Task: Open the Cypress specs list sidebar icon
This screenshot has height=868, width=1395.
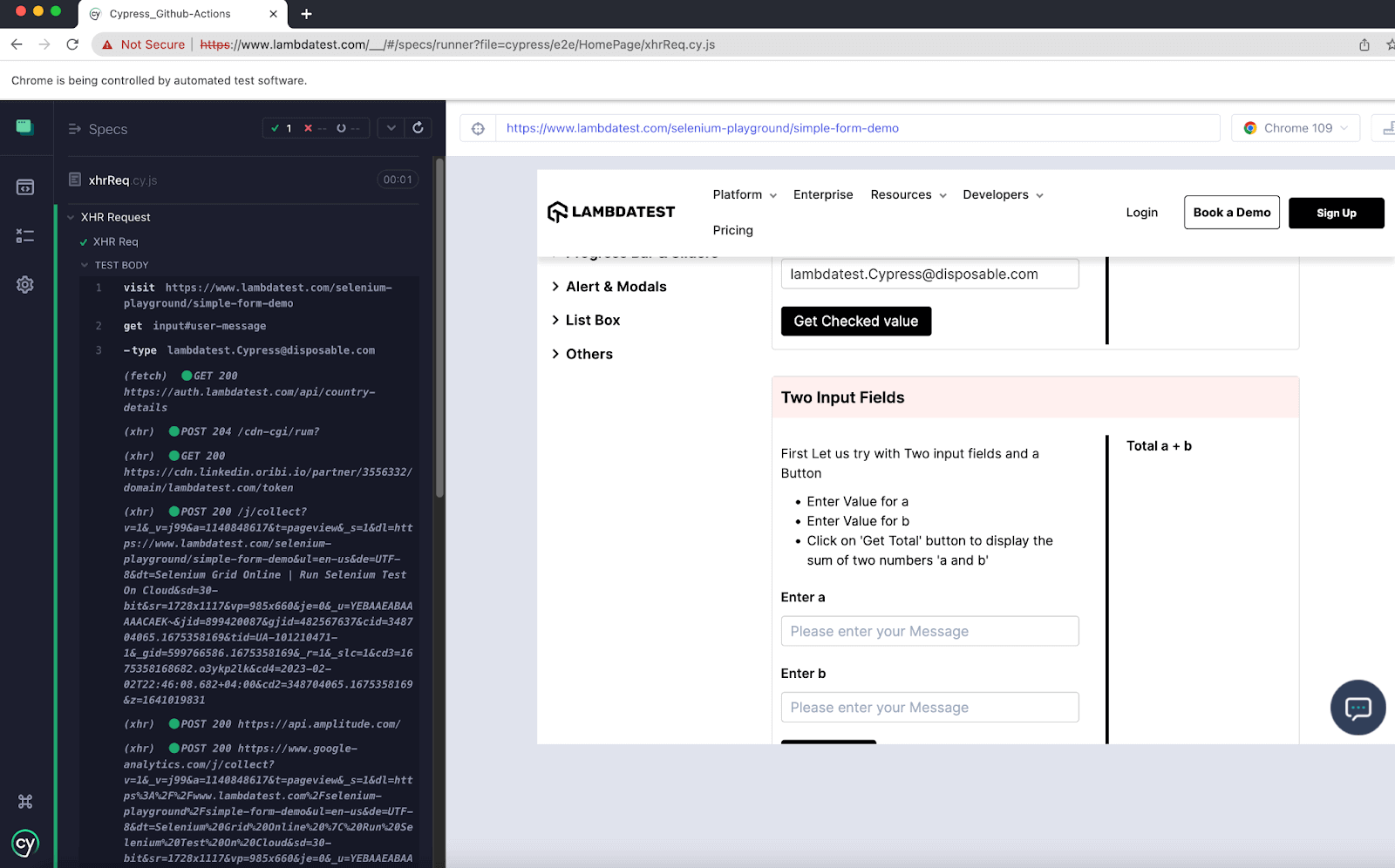Action: tap(25, 187)
